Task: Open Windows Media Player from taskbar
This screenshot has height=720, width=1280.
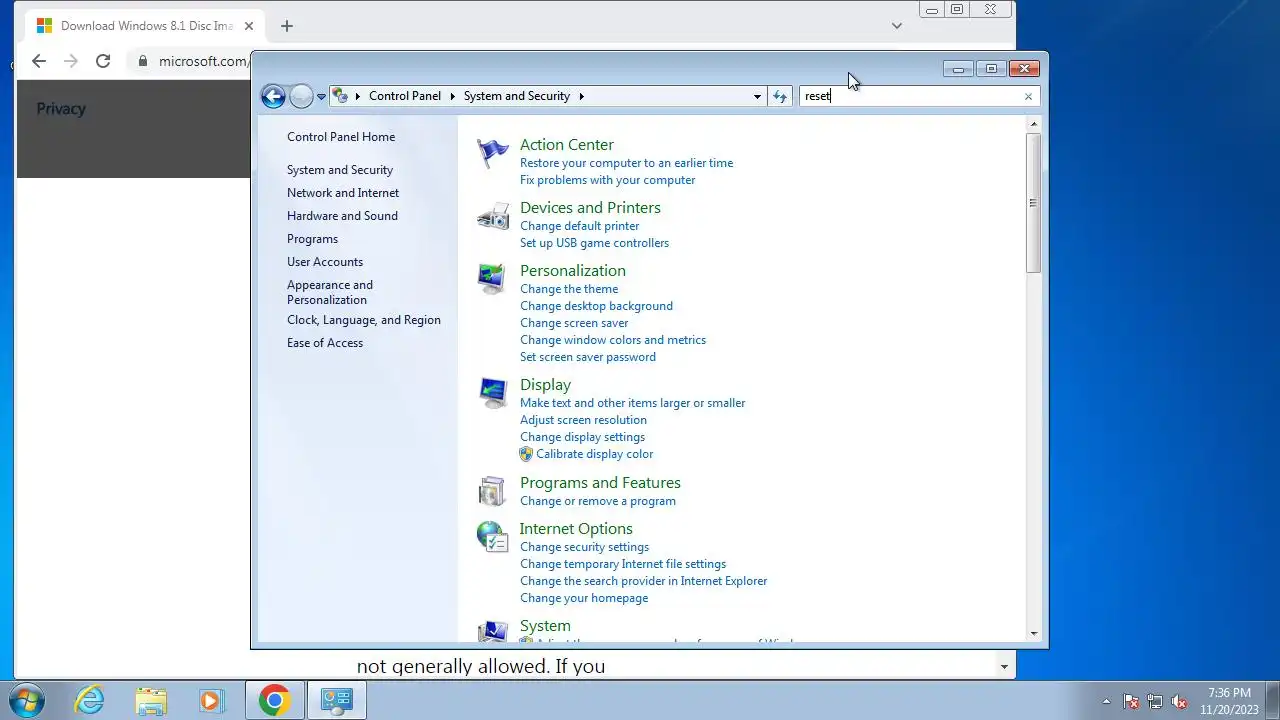Action: pyautogui.click(x=211, y=700)
